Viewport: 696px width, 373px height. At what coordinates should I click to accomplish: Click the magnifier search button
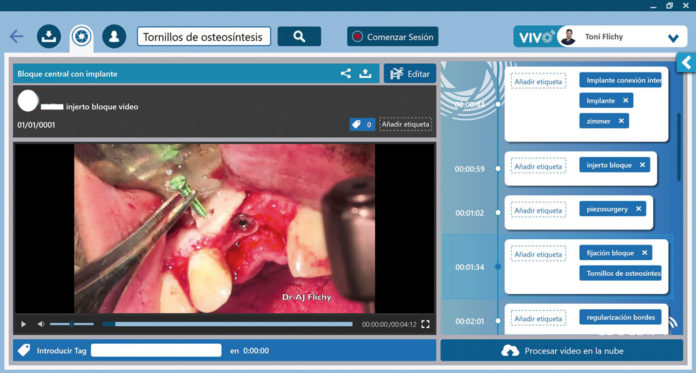pos(299,36)
